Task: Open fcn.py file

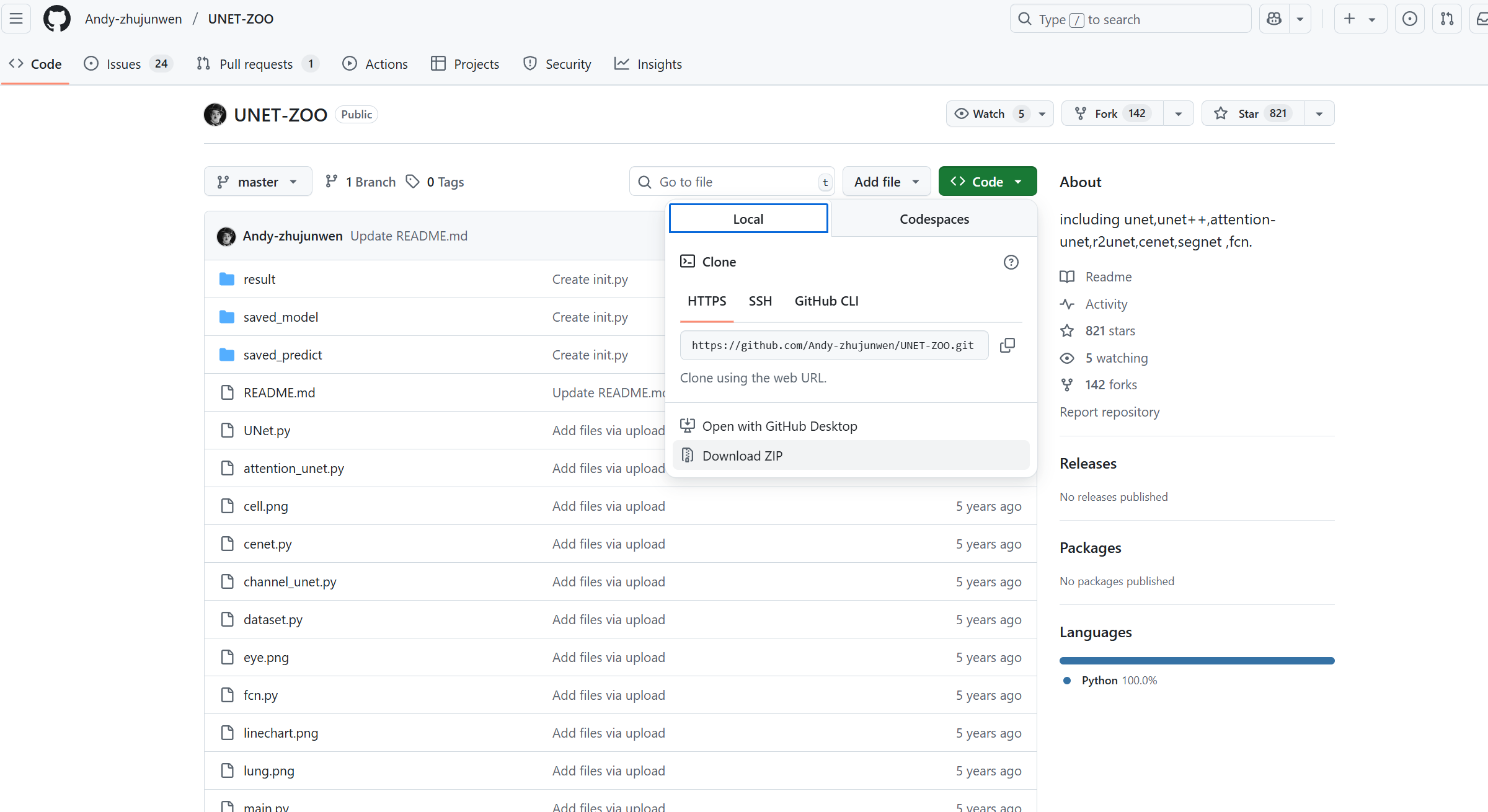Action: [x=260, y=695]
